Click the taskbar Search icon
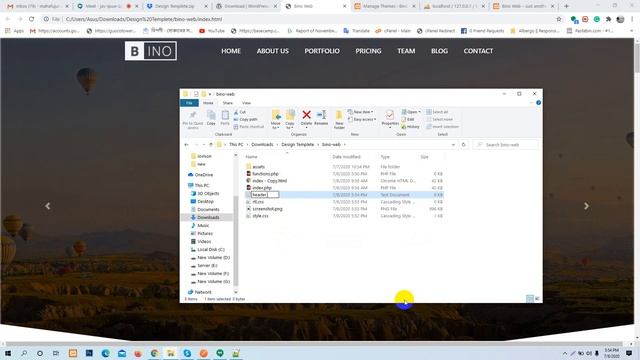Viewport: 640px width, 360px height. [24, 353]
